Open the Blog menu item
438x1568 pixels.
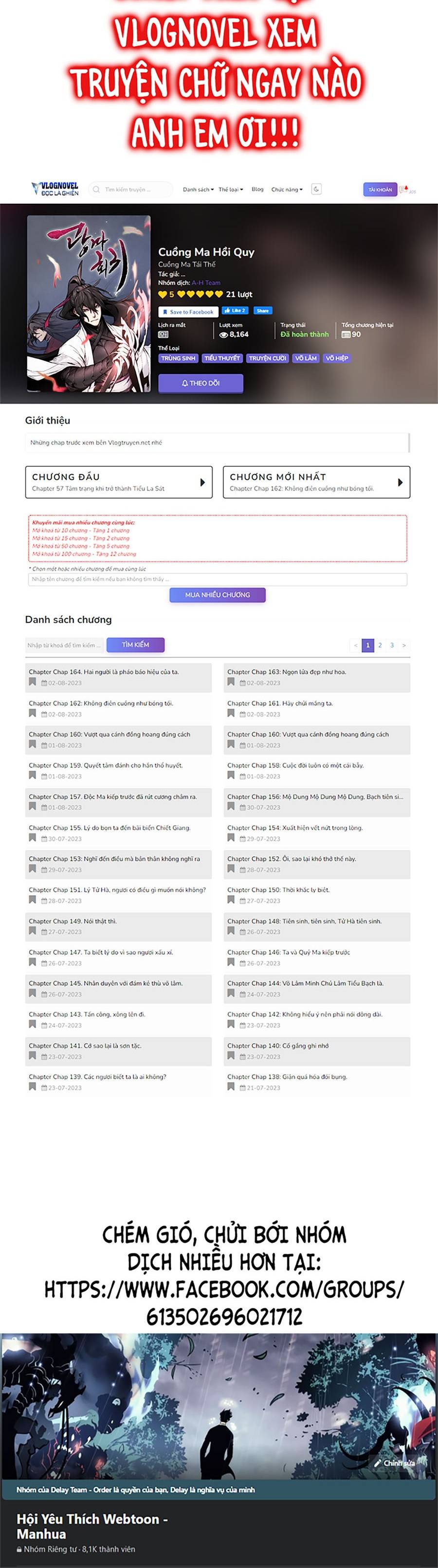coord(257,189)
